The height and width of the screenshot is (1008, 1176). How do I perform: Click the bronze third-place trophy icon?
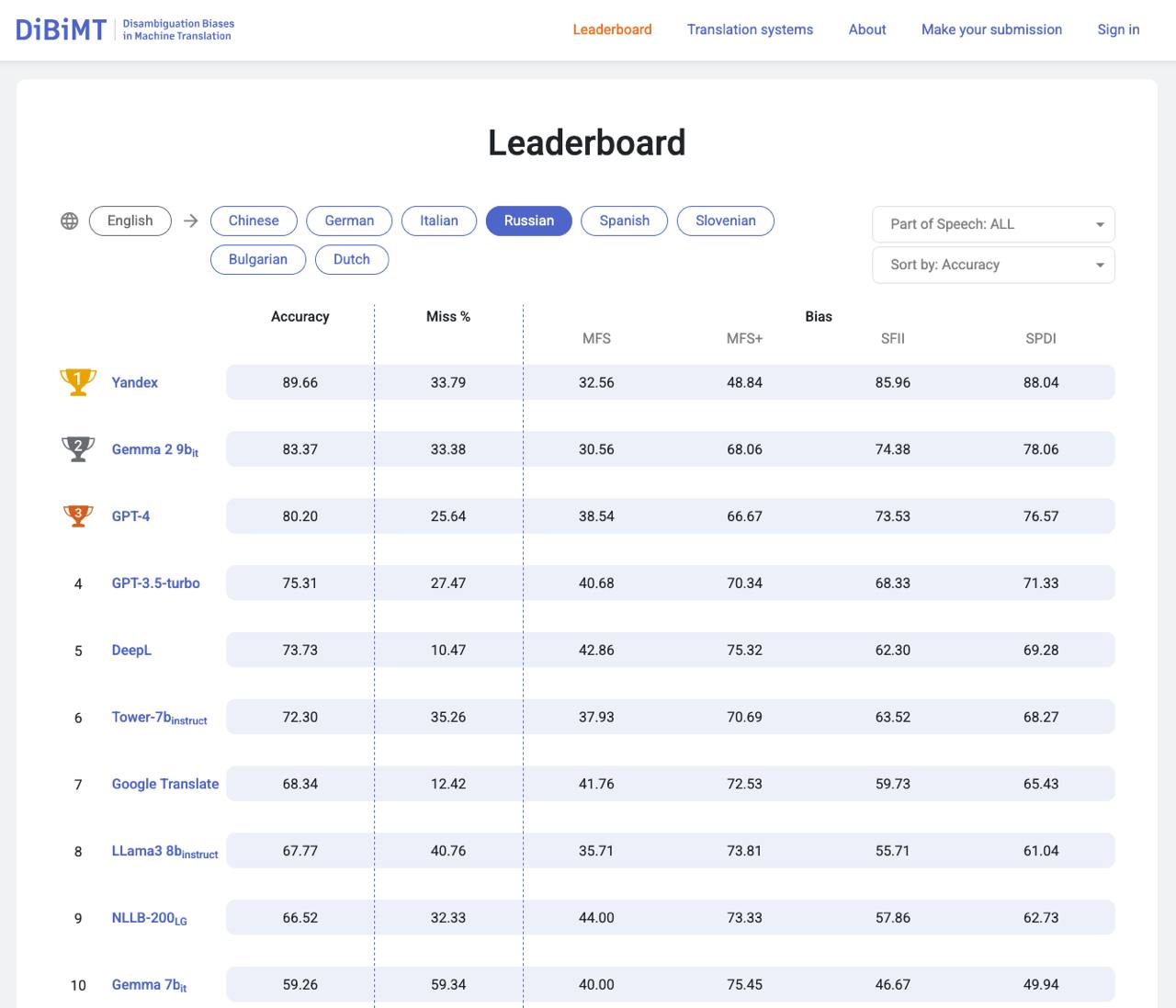click(x=78, y=515)
